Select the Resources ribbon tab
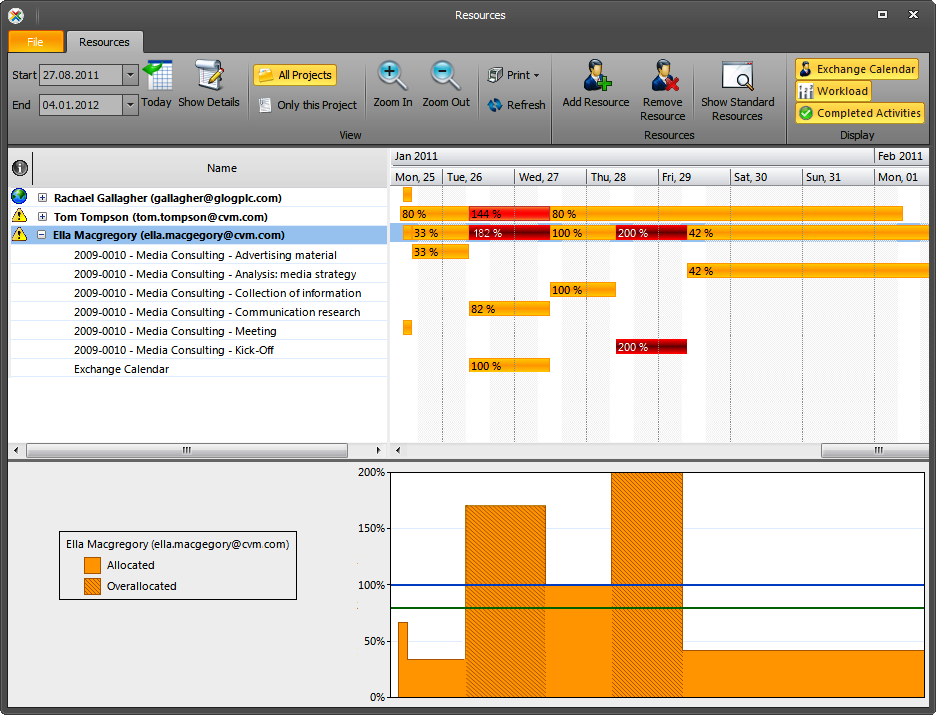The width and height of the screenshot is (936, 715). coord(104,42)
